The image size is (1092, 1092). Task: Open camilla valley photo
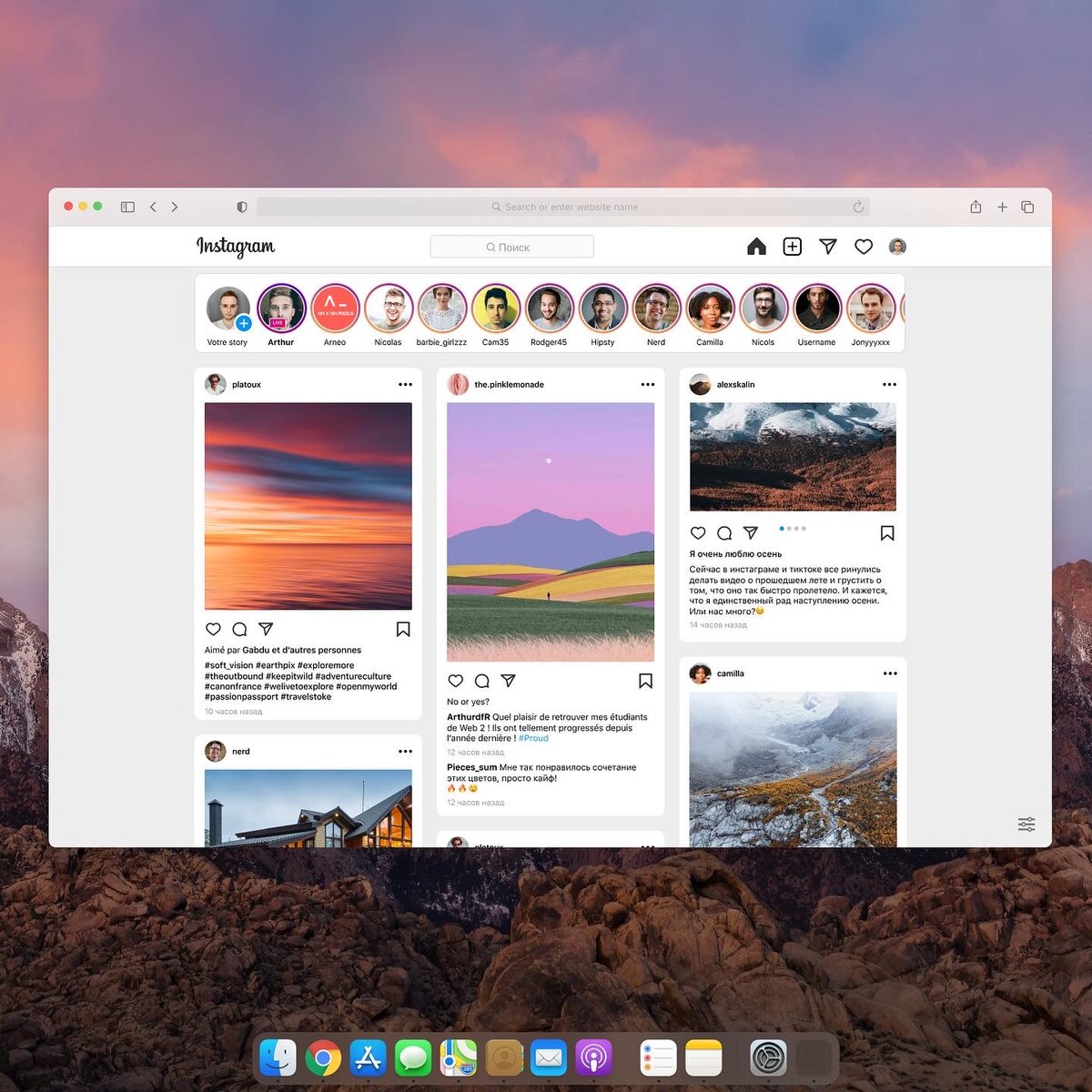[x=793, y=769]
